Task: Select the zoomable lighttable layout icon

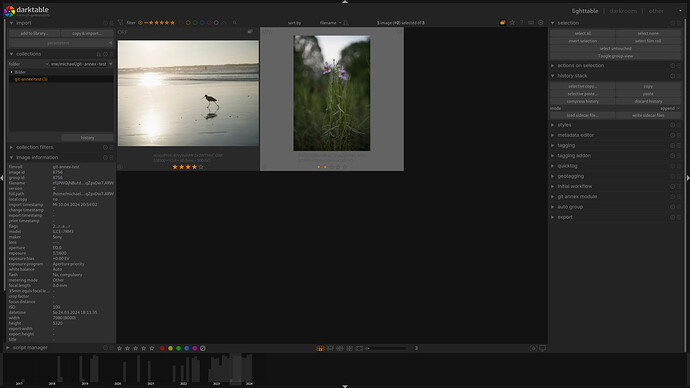Action: pyautogui.click(x=330, y=348)
